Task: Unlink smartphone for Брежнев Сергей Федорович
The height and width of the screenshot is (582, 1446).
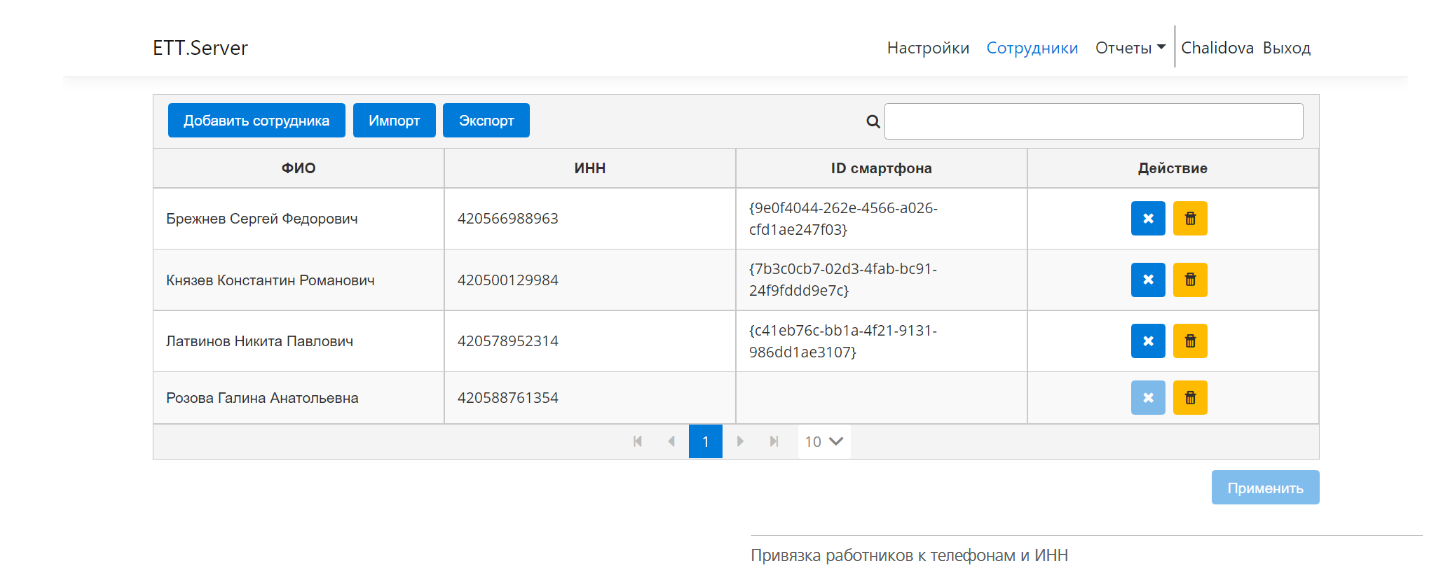Action: click(x=1148, y=219)
